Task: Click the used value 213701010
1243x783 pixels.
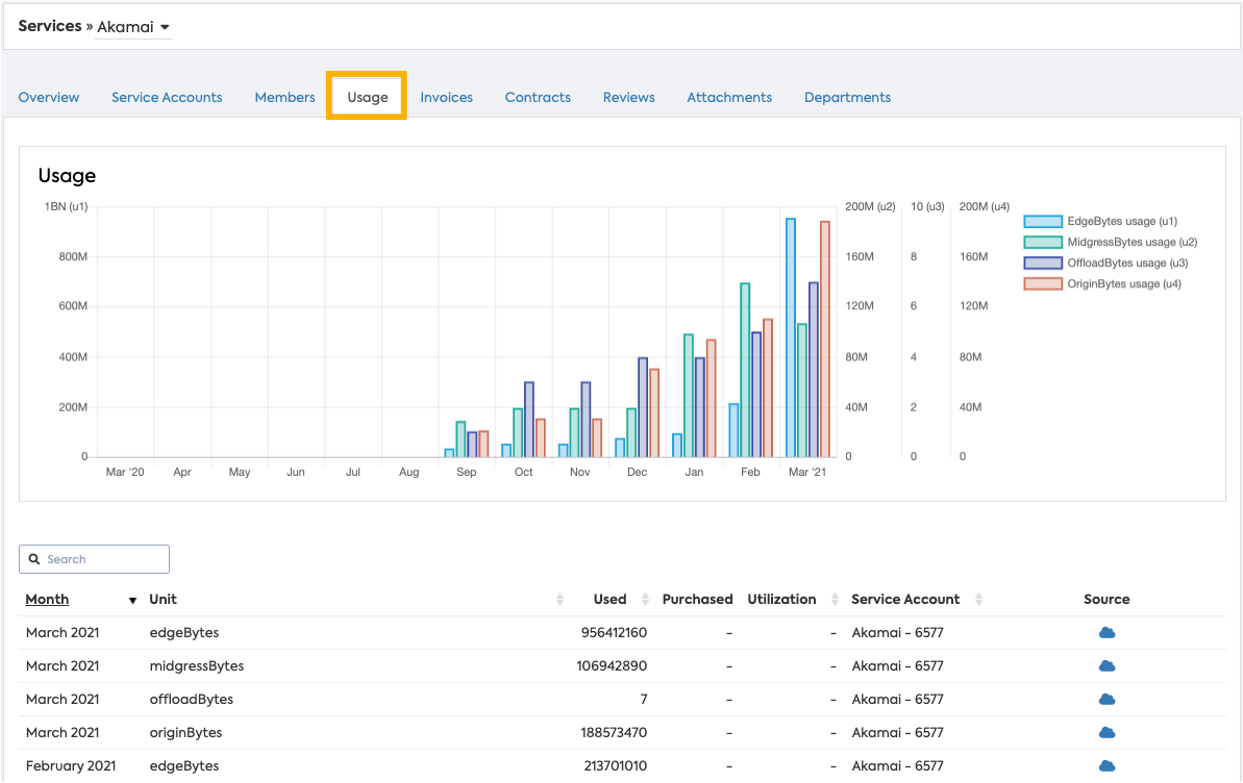Action: [x=614, y=766]
